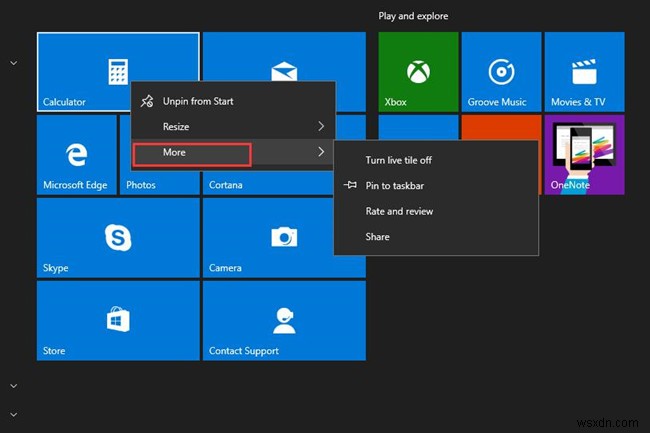Click the OneNote tile label
The height and width of the screenshot is (433, 650).
(570, 185)
